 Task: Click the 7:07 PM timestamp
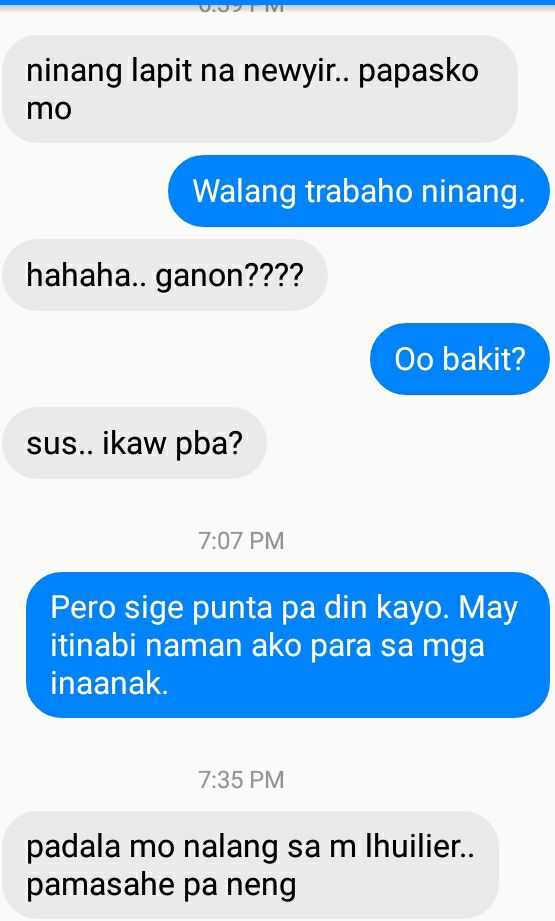pyautogui.click(x=241, y=540)
